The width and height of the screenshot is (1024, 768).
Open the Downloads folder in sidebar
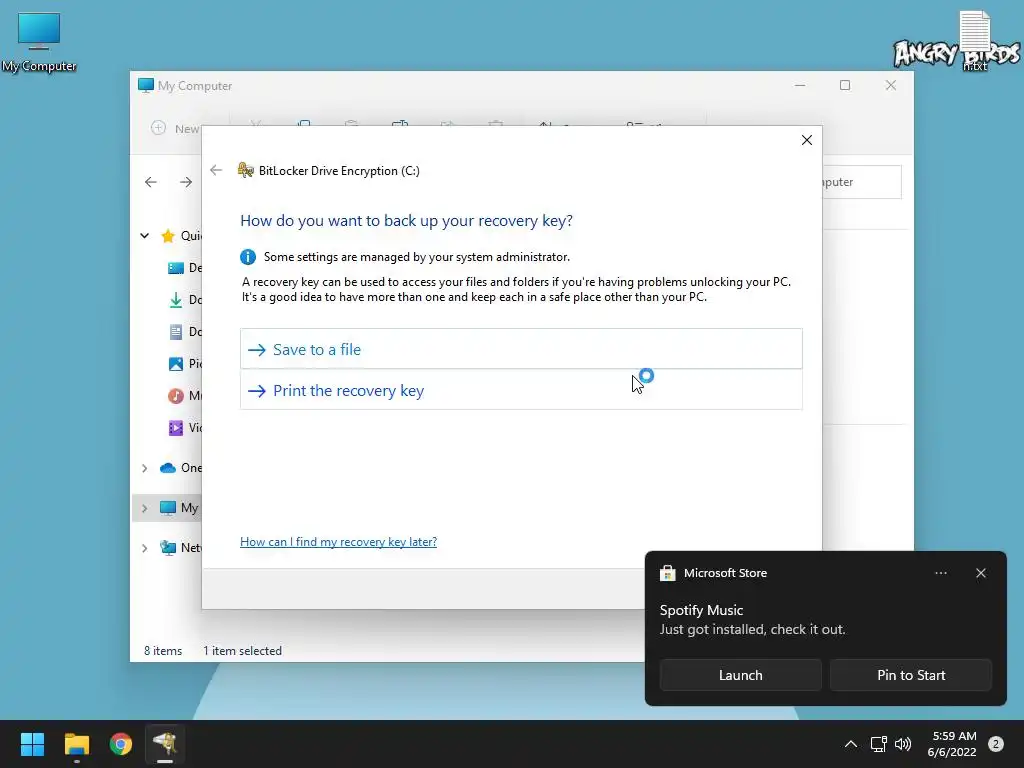tap(184, 300)
